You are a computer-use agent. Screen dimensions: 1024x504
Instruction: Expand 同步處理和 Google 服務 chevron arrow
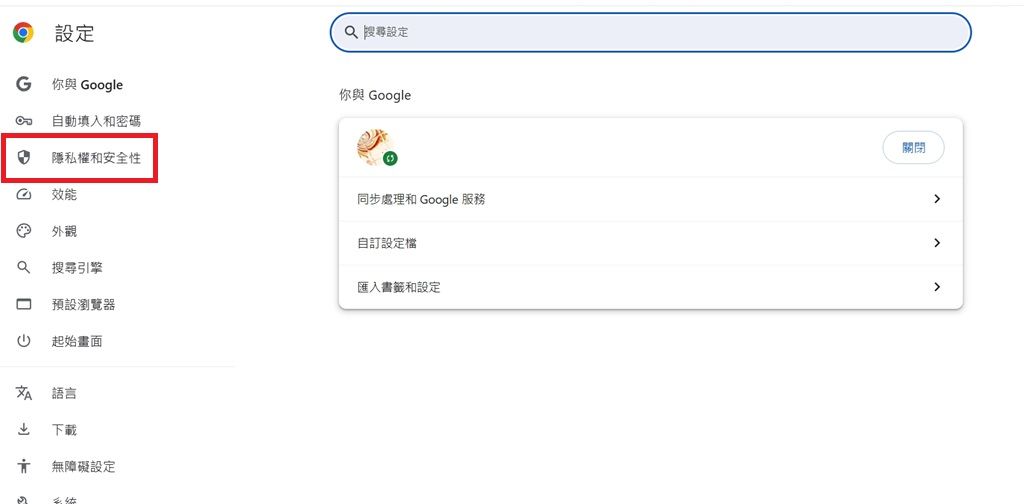pos(937,199)
